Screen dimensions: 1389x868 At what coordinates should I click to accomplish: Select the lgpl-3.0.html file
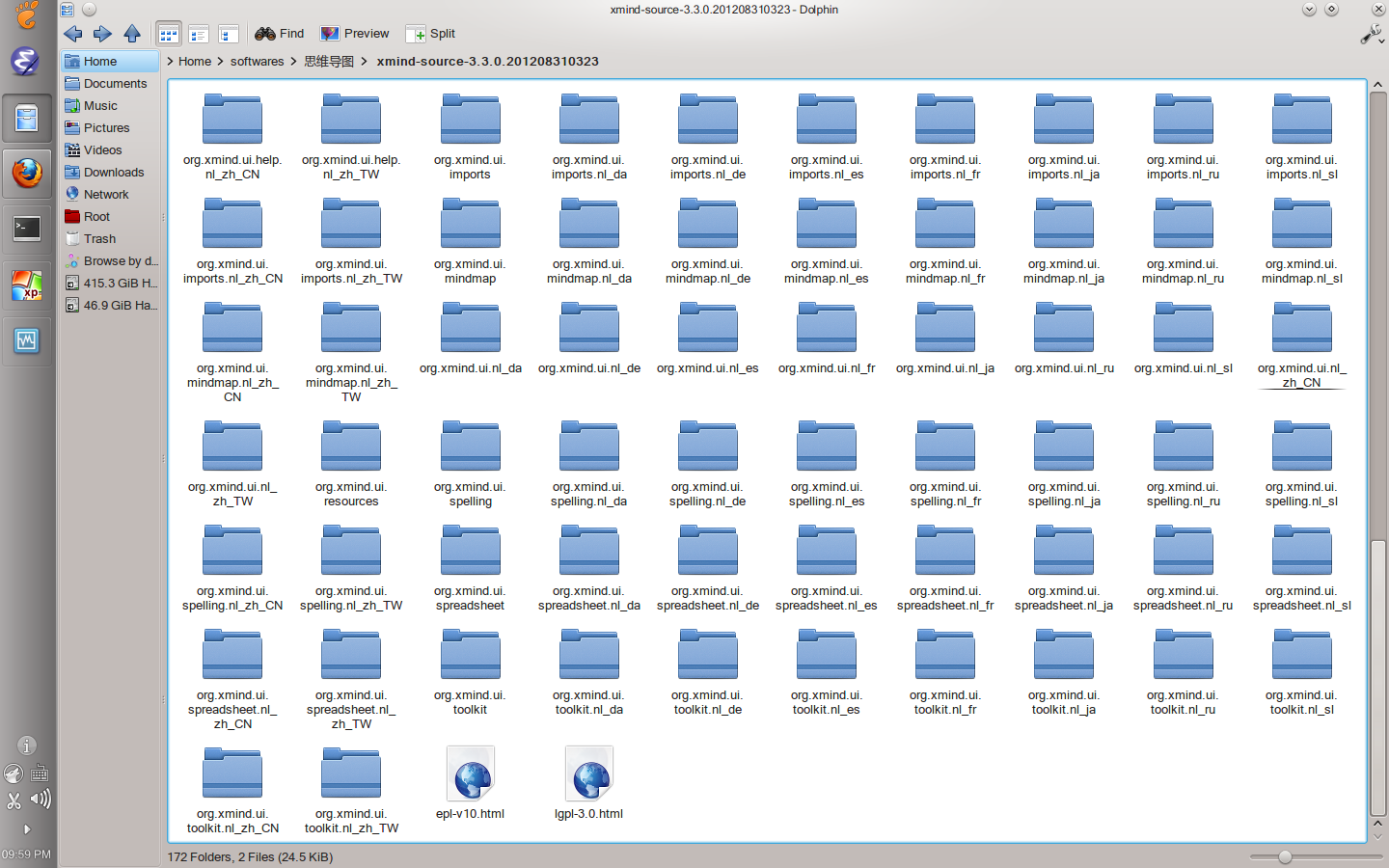click(588, 782)
